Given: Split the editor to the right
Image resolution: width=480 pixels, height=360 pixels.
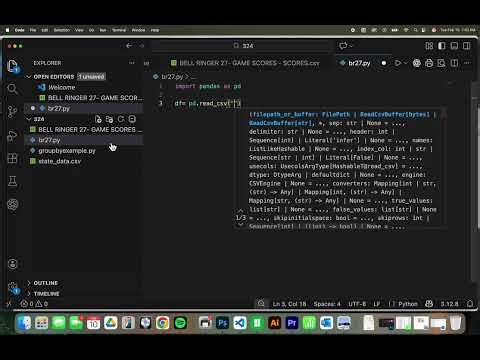Looking at the screenshot, I should pyautogui.click(x=454, y=63).
